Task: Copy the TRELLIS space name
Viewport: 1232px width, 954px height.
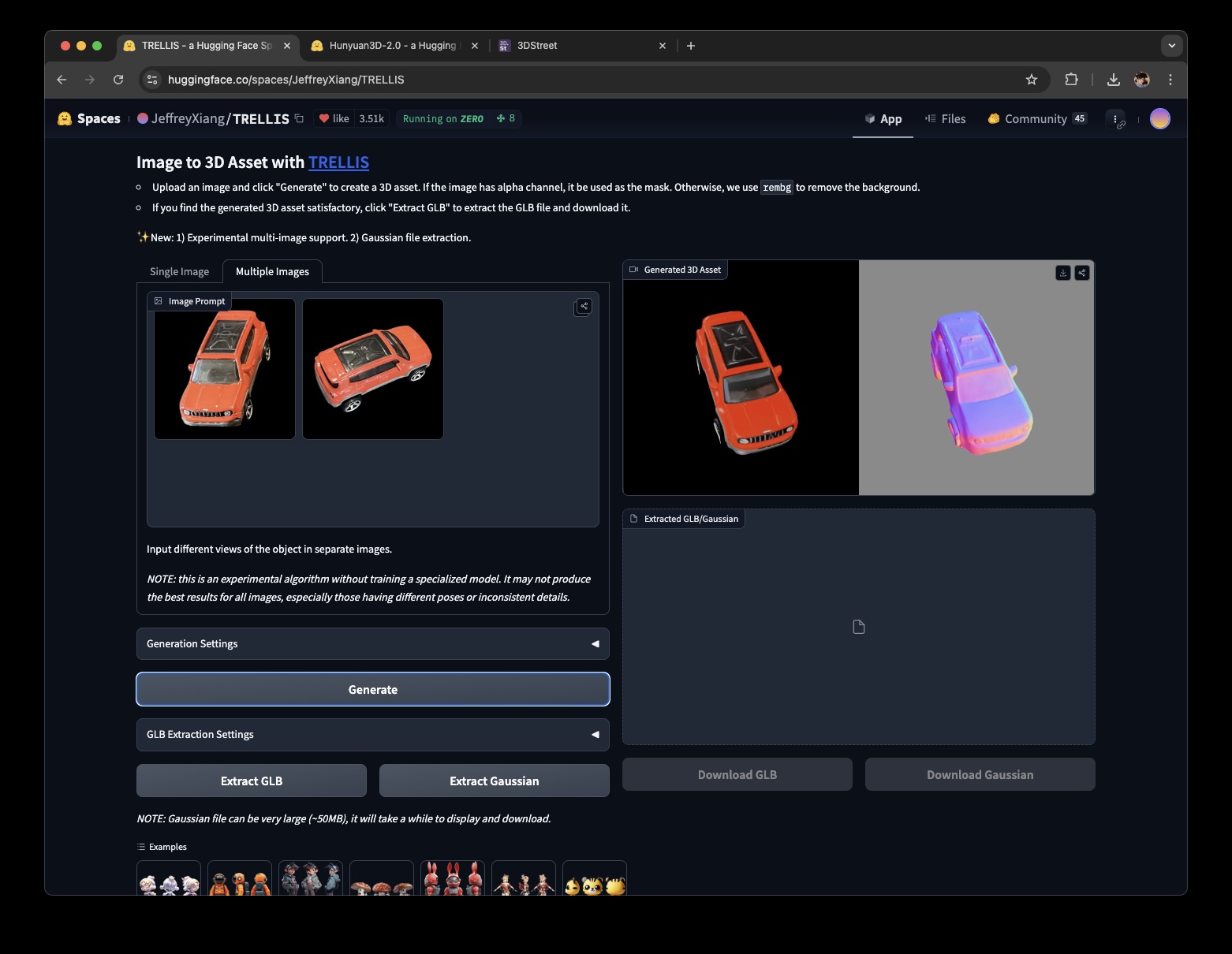Action: (x=299, y=118)
